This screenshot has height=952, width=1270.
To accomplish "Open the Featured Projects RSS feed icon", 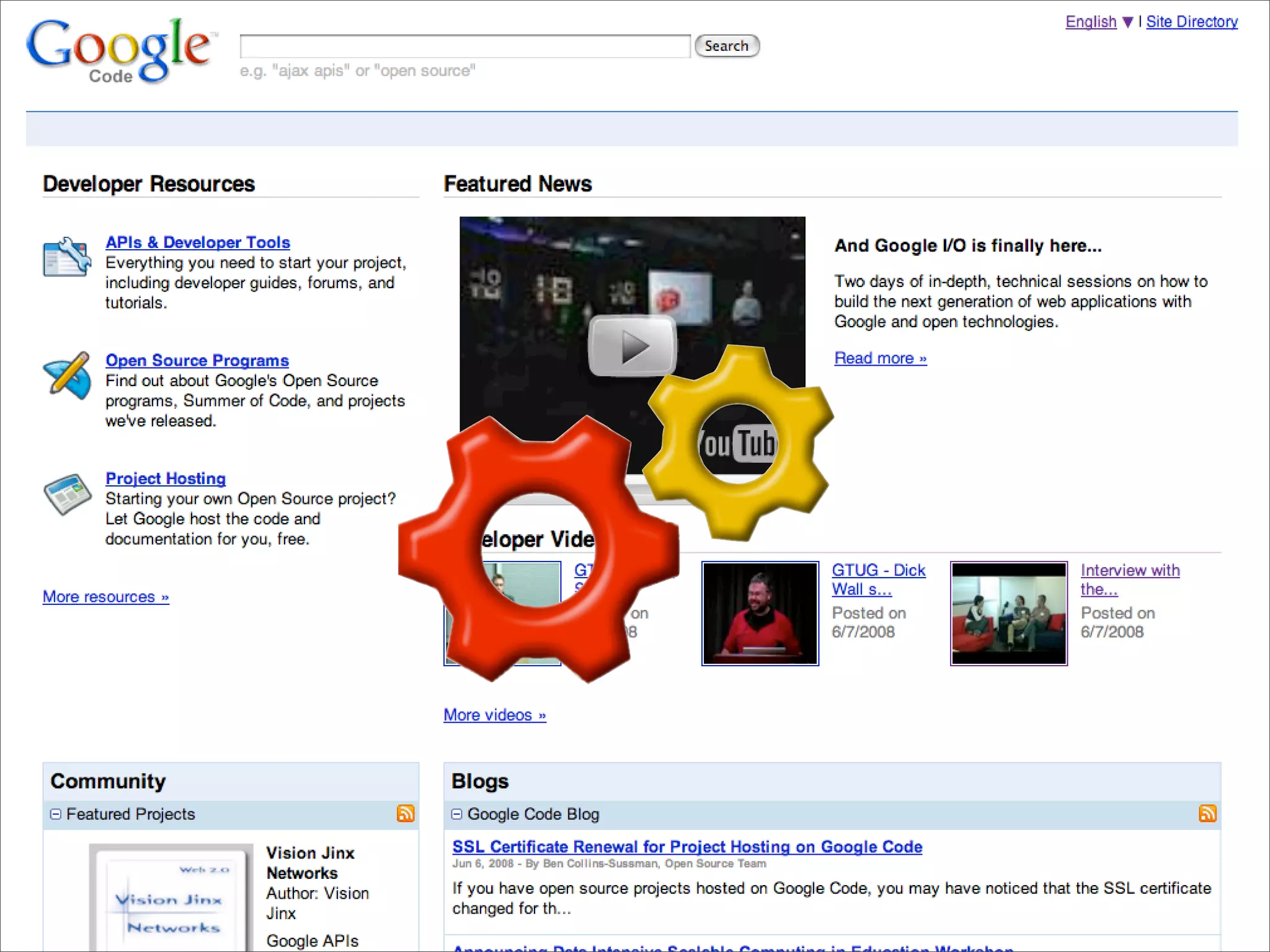I will click(x=406, y=814).
